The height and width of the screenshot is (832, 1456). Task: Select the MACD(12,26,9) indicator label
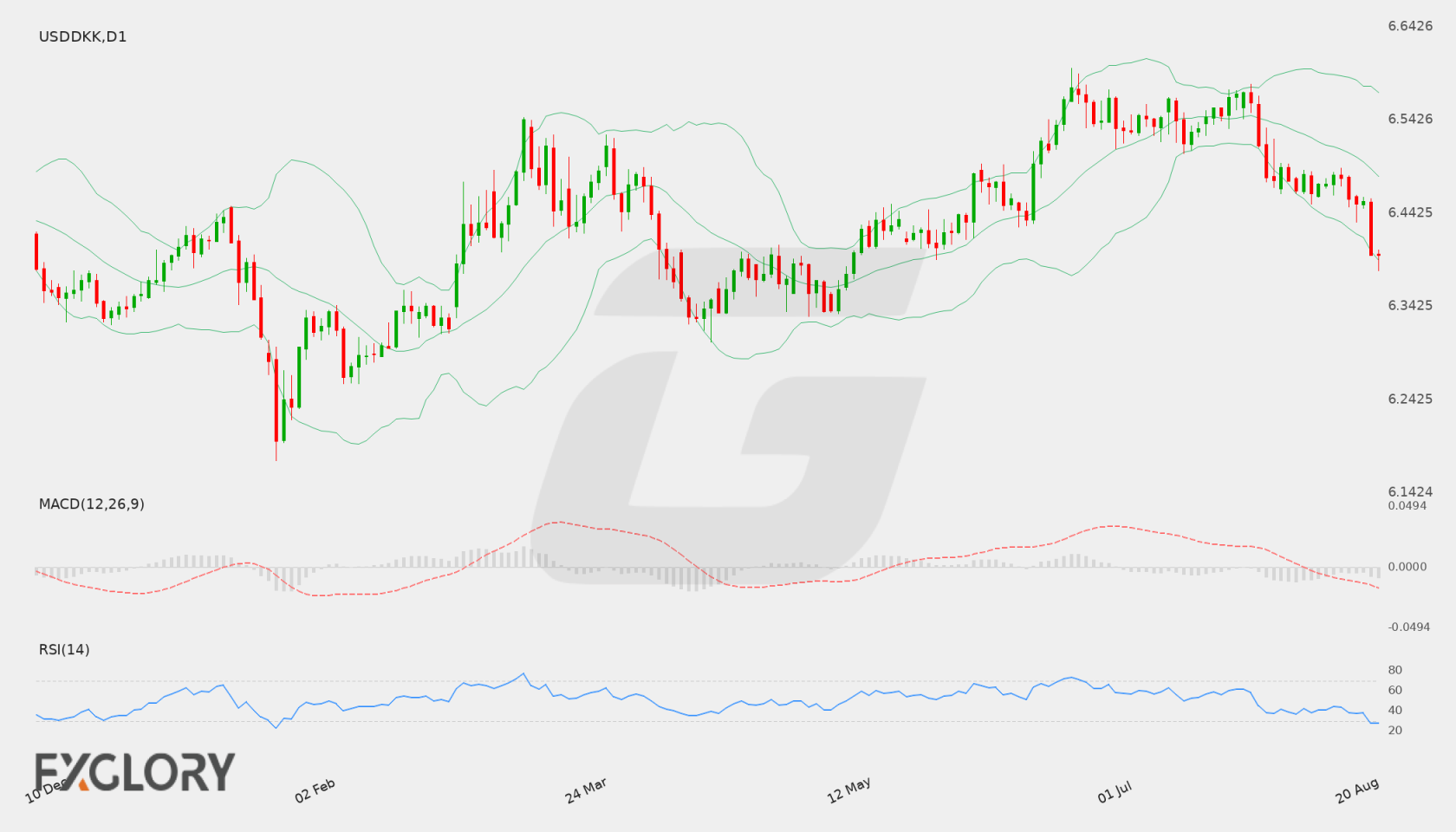click(x=92, y=504)
